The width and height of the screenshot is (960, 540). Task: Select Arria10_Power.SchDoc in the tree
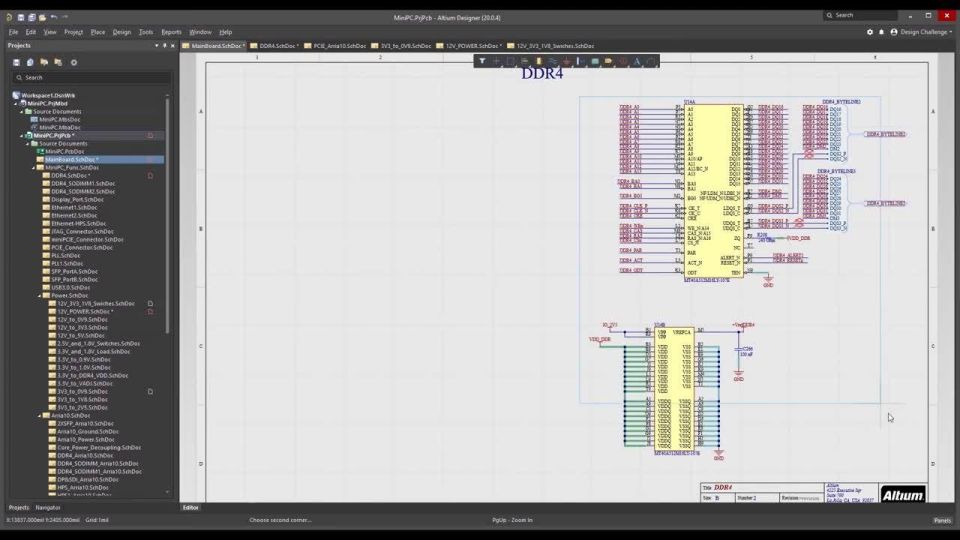click(x=86, y=439)
